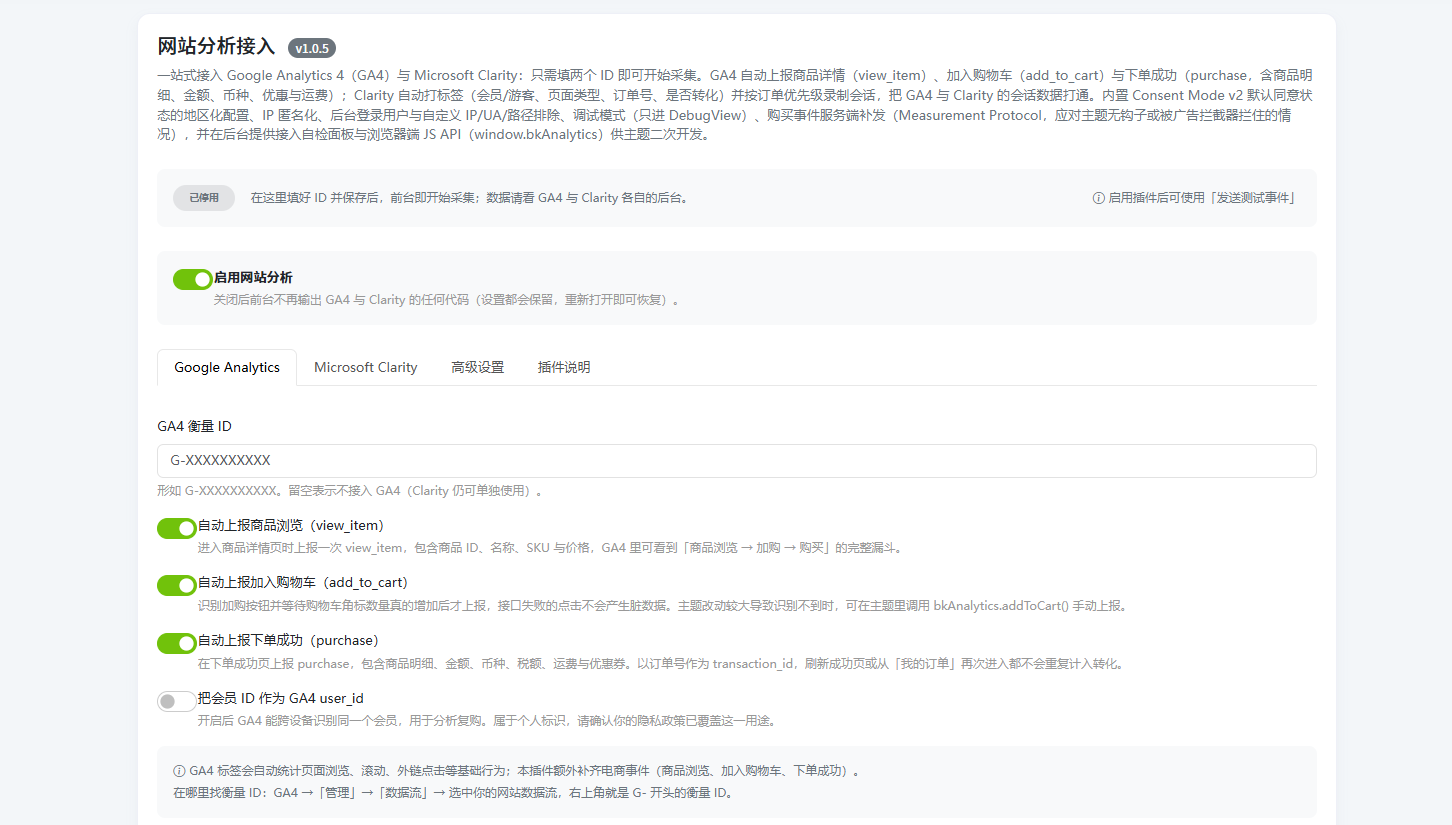Click the description 识别加购按钮并等待购物车角标数量
The image size is (1452, 825).
[x=664, y=606]
